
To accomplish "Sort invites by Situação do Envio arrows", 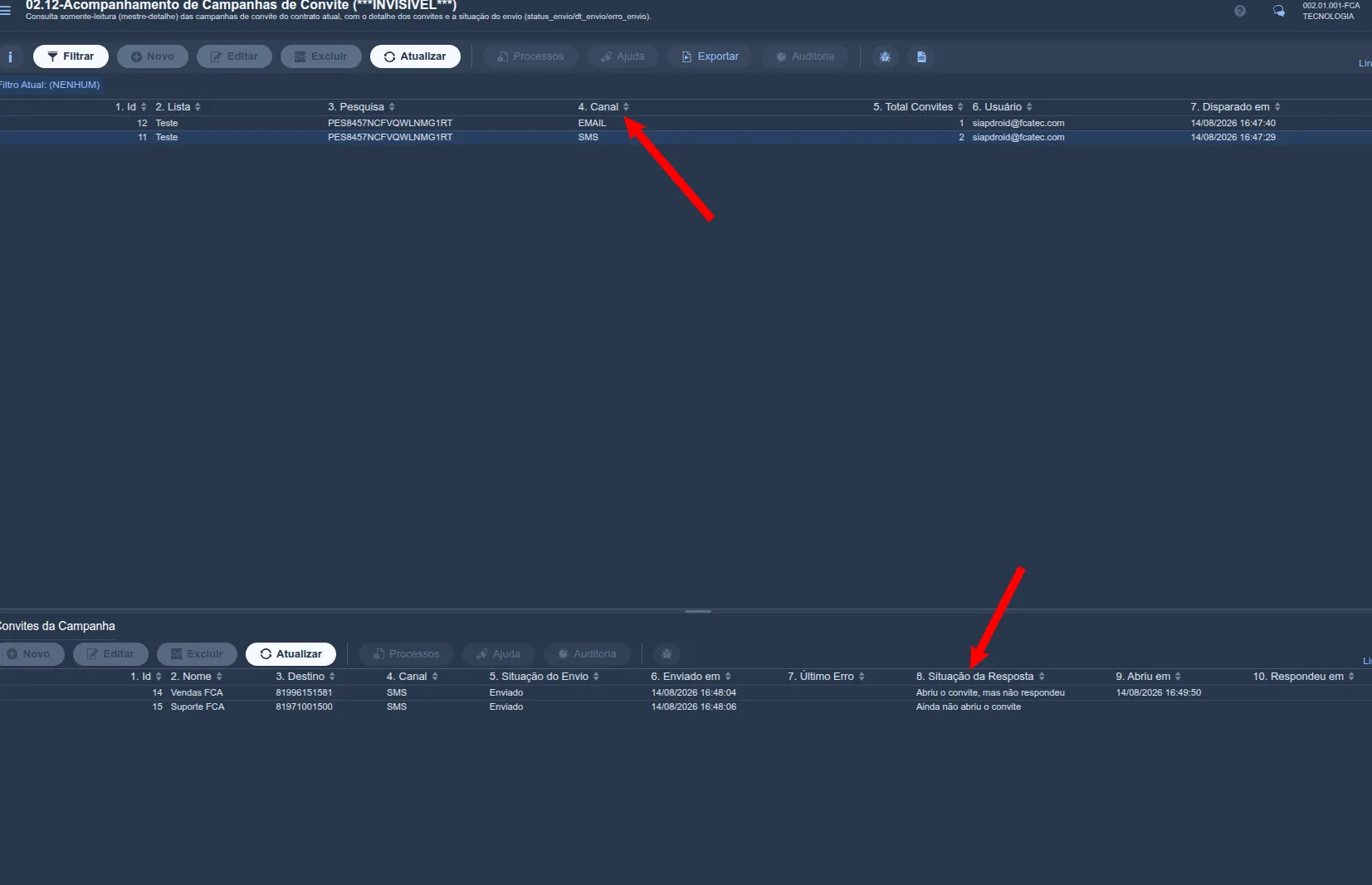I will tap(596, 677).
